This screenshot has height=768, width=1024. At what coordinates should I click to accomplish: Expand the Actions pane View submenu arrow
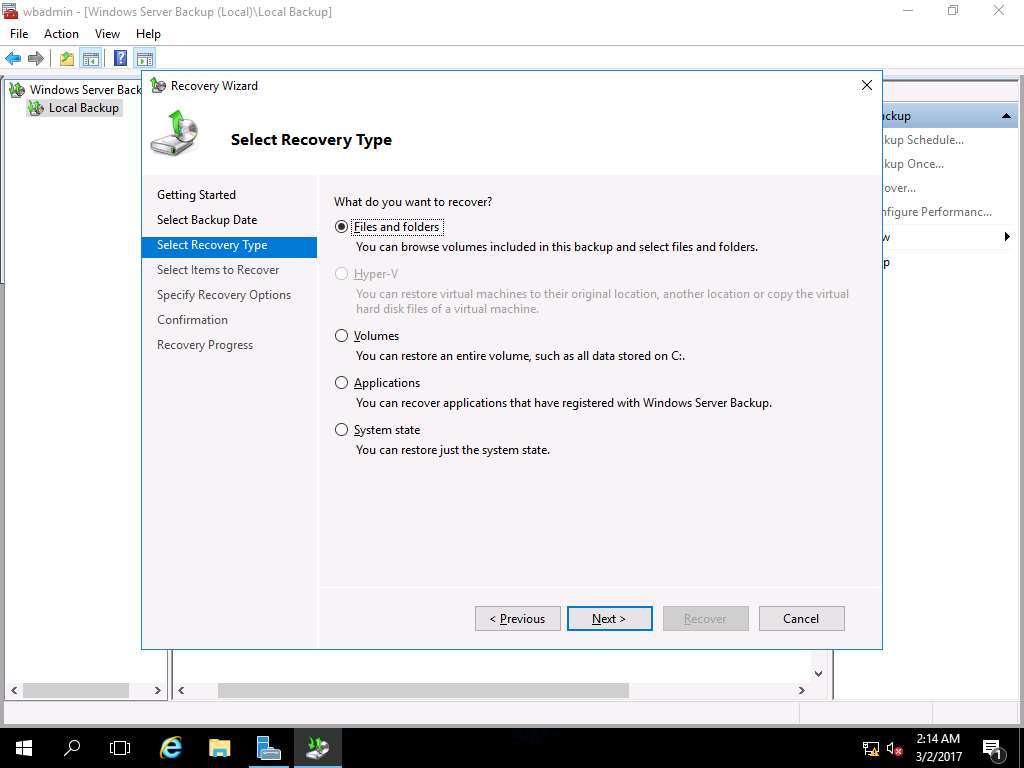click(1007, 236)
